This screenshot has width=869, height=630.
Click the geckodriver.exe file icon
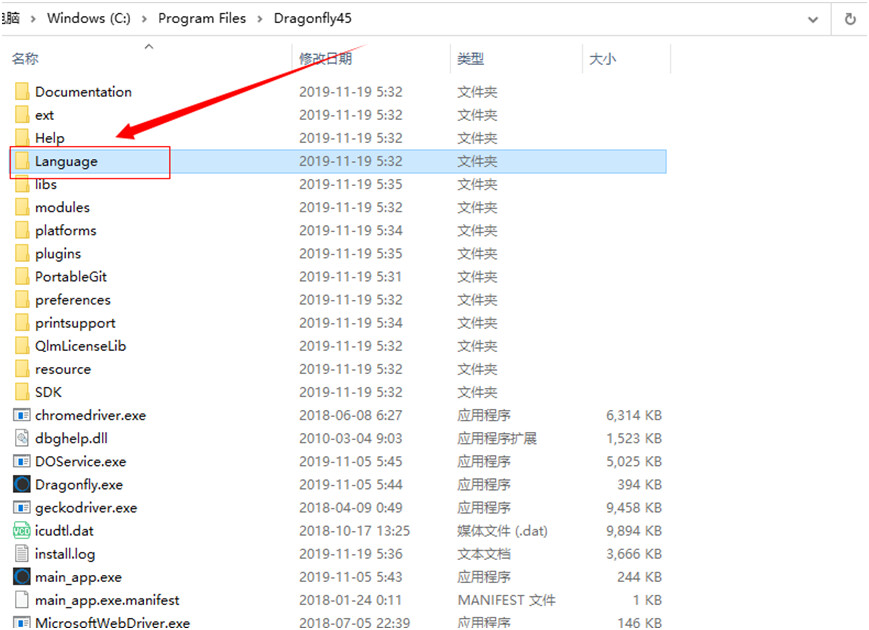[x=22, y=508]
